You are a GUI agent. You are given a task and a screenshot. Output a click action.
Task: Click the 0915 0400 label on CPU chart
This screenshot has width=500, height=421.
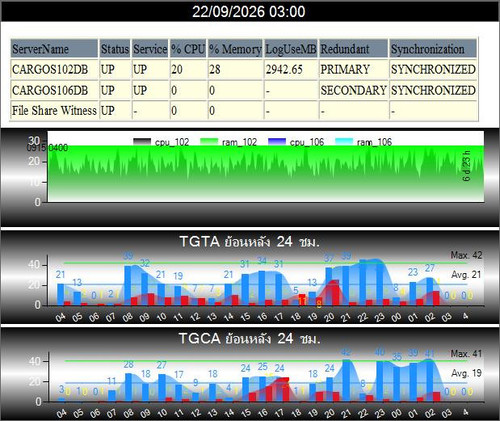click(47, 148)
